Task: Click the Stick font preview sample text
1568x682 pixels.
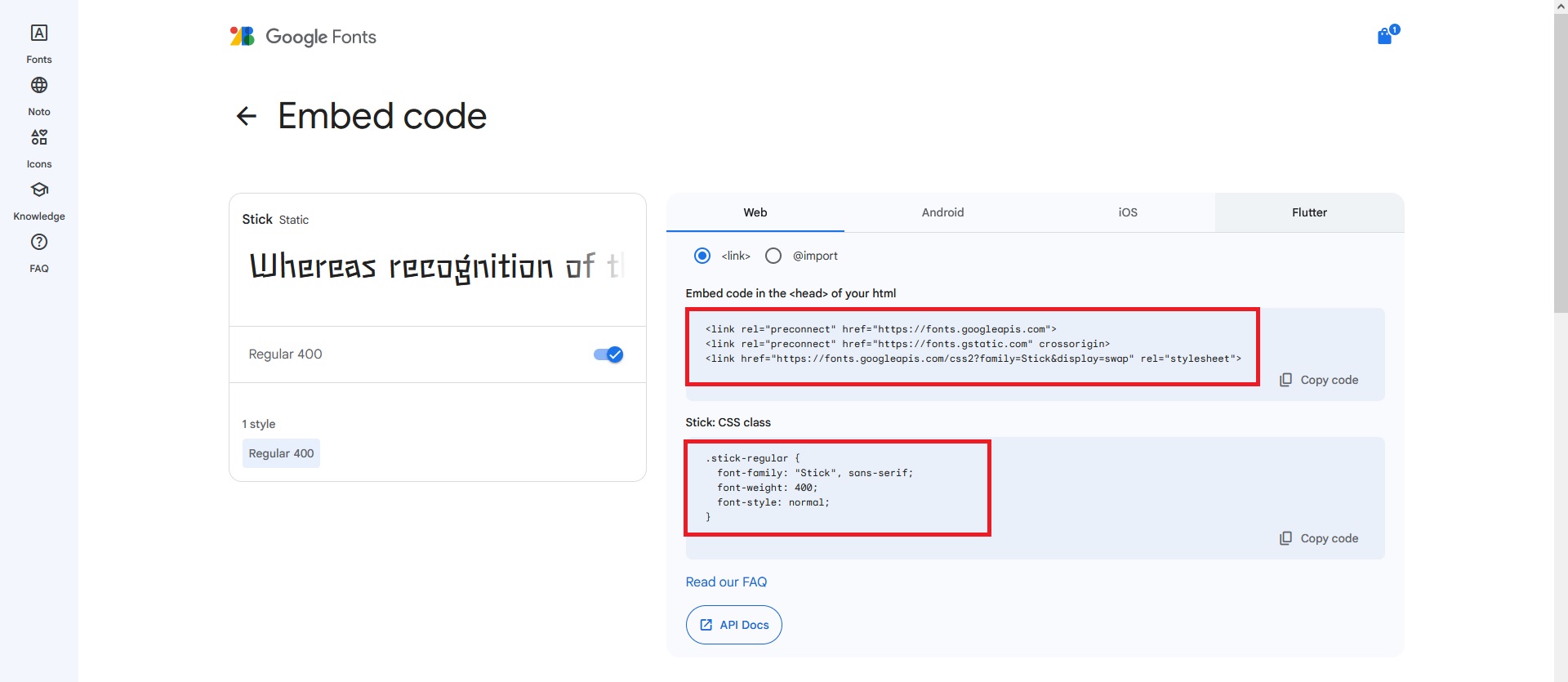Action: tap(438, 266)
